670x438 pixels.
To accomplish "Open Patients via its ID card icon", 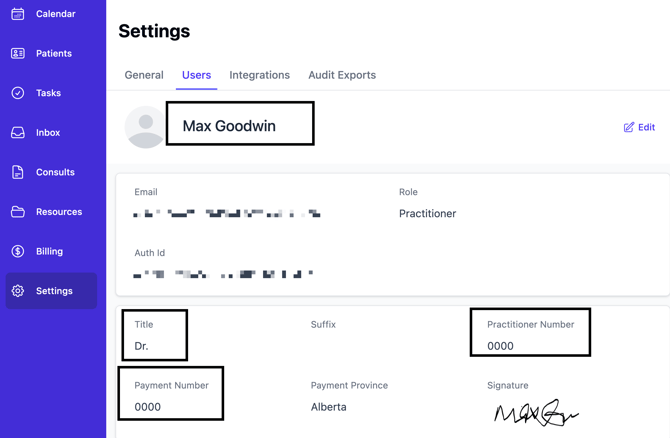I will point(18,53).
